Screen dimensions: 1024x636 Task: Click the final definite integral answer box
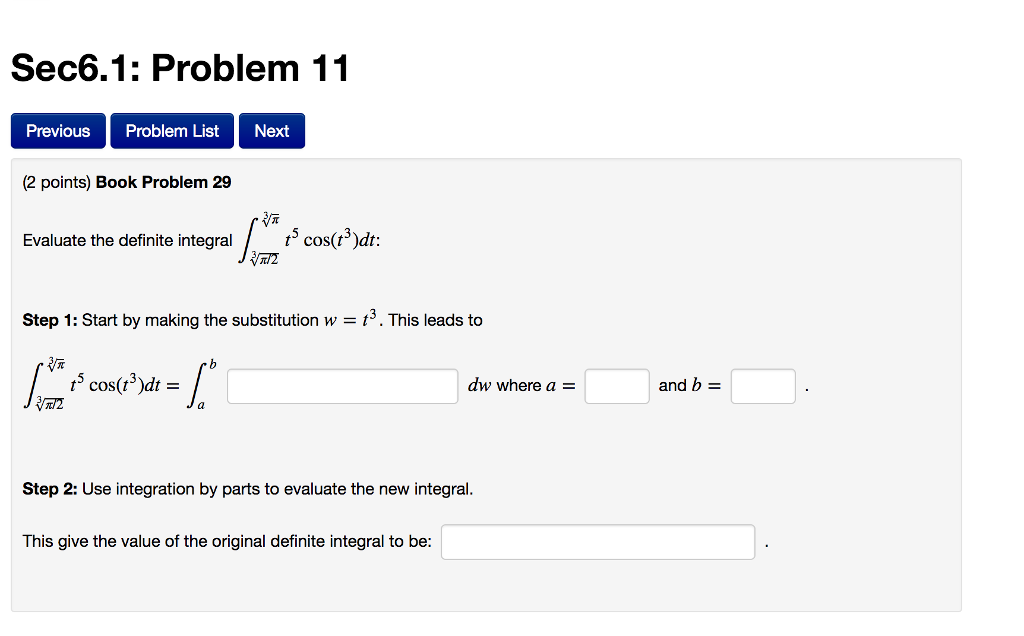[597, 541]
